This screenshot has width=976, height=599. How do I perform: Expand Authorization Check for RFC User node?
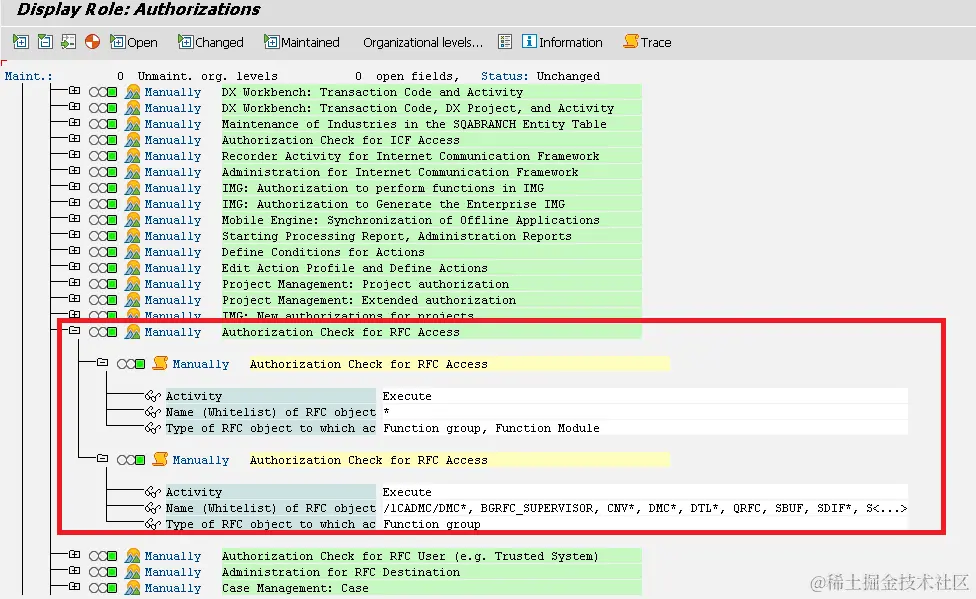pyautogui.click(x=75, y=555)
